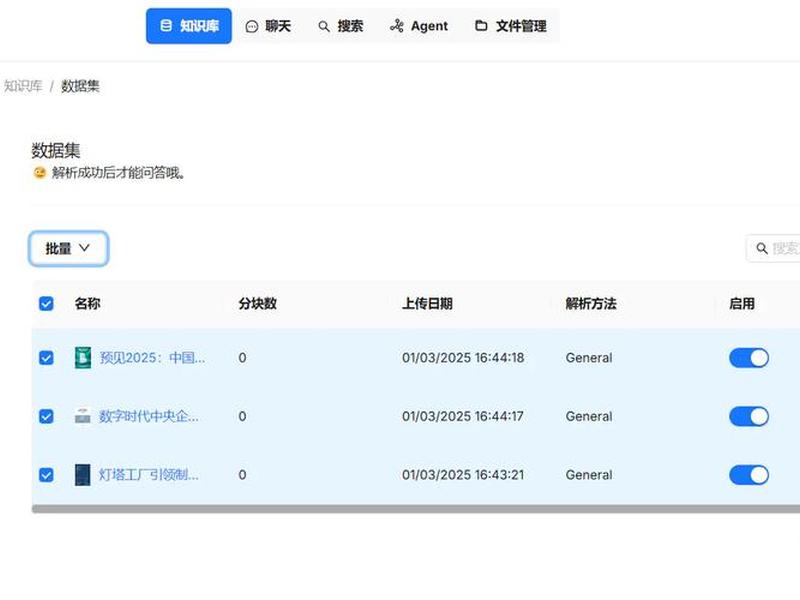
Task: Open the 灯塔工厂引领制... document link
Action: (149, 475)
